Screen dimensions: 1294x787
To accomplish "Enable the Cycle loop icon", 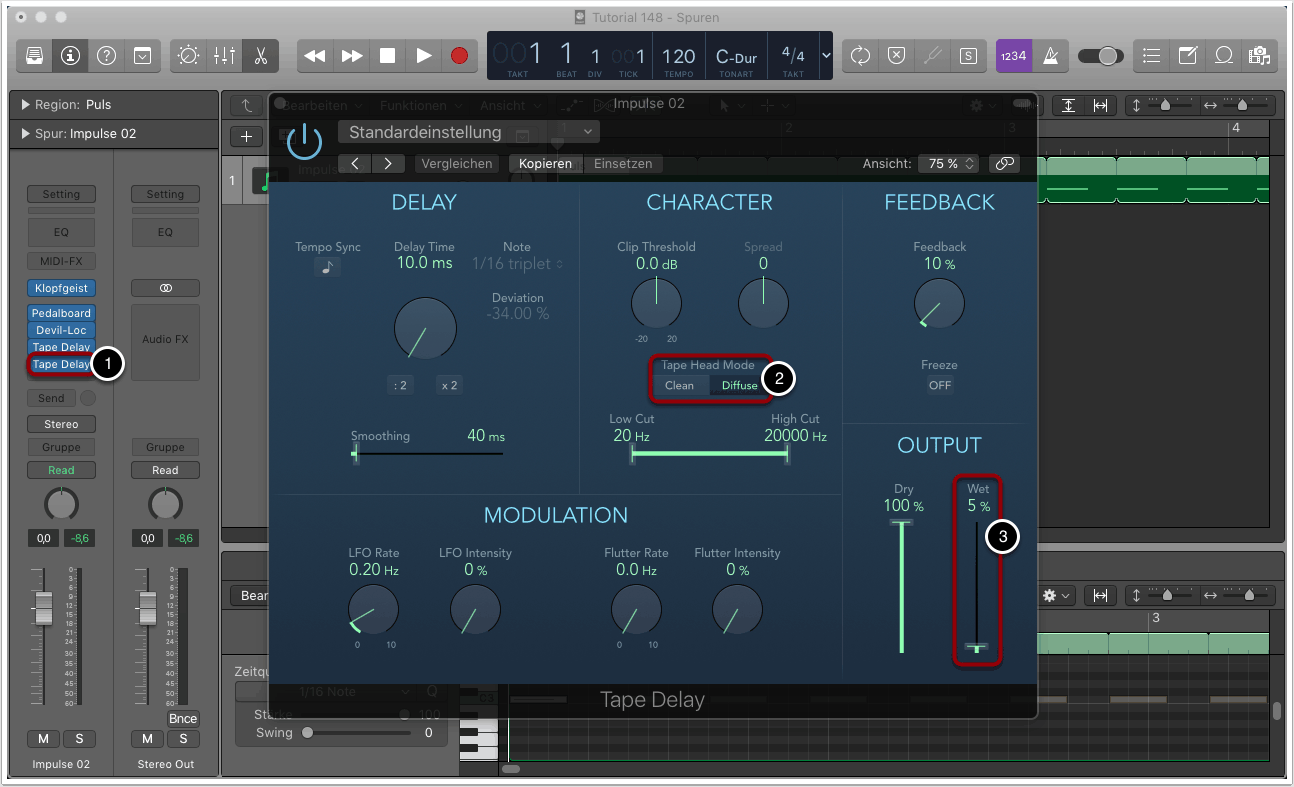I will click(x=860, y=56).
